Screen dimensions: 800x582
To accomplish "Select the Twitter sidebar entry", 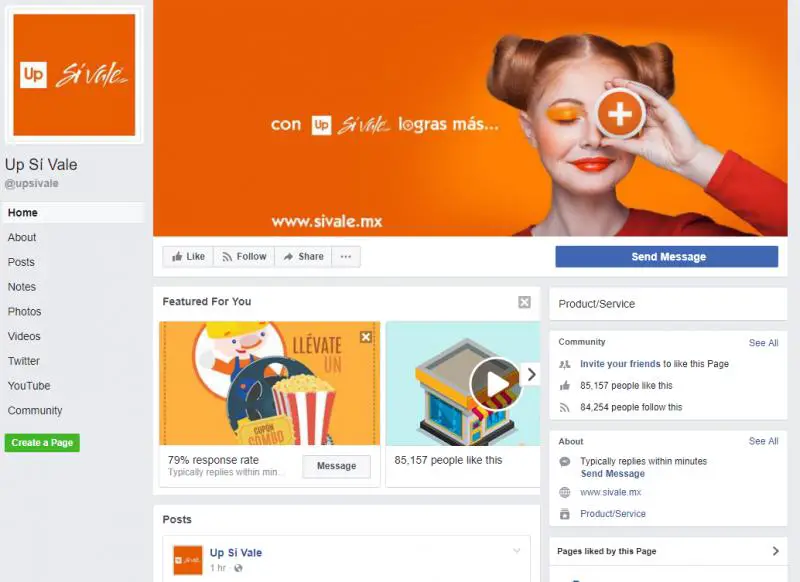I will coord(23,361).
